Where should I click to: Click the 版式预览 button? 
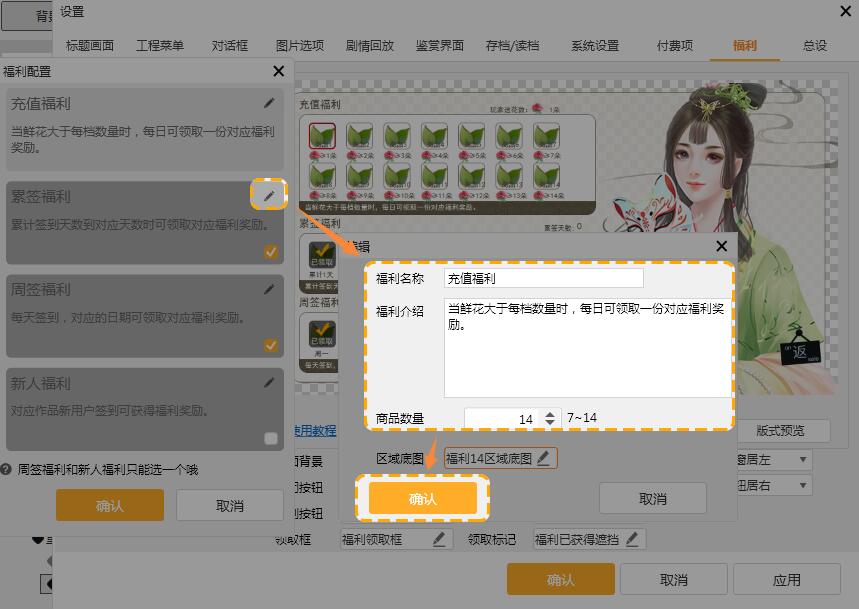(779, 430)
